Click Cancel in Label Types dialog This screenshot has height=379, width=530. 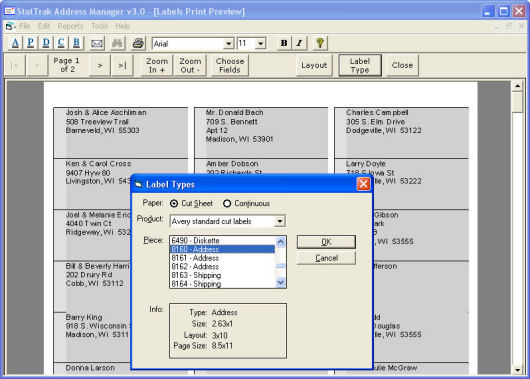click(326, 258)
